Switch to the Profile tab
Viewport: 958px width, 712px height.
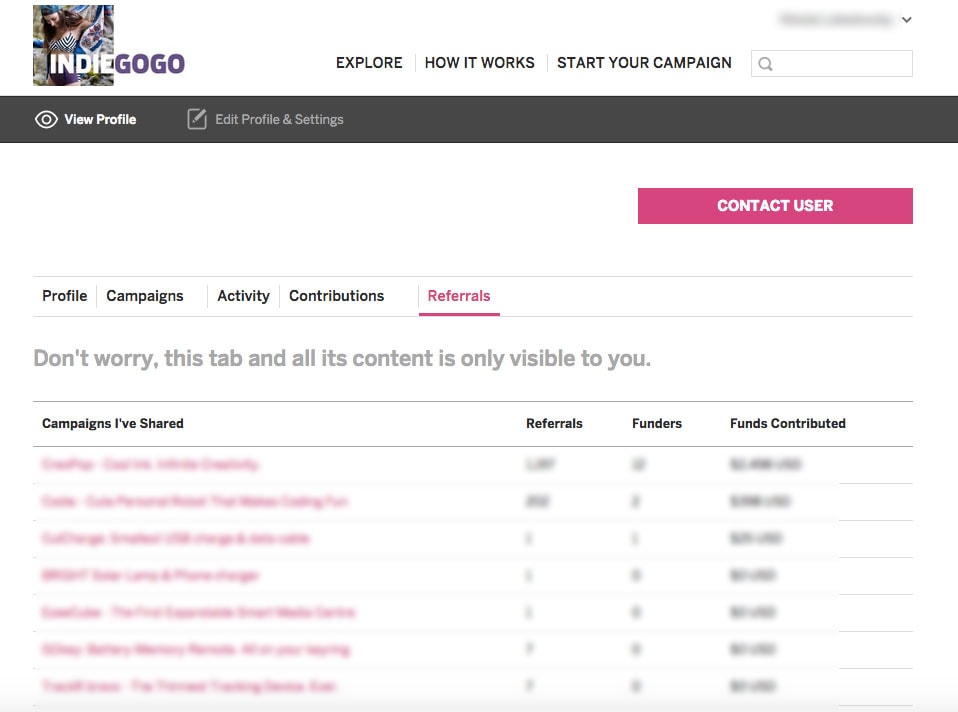(64, 296)
